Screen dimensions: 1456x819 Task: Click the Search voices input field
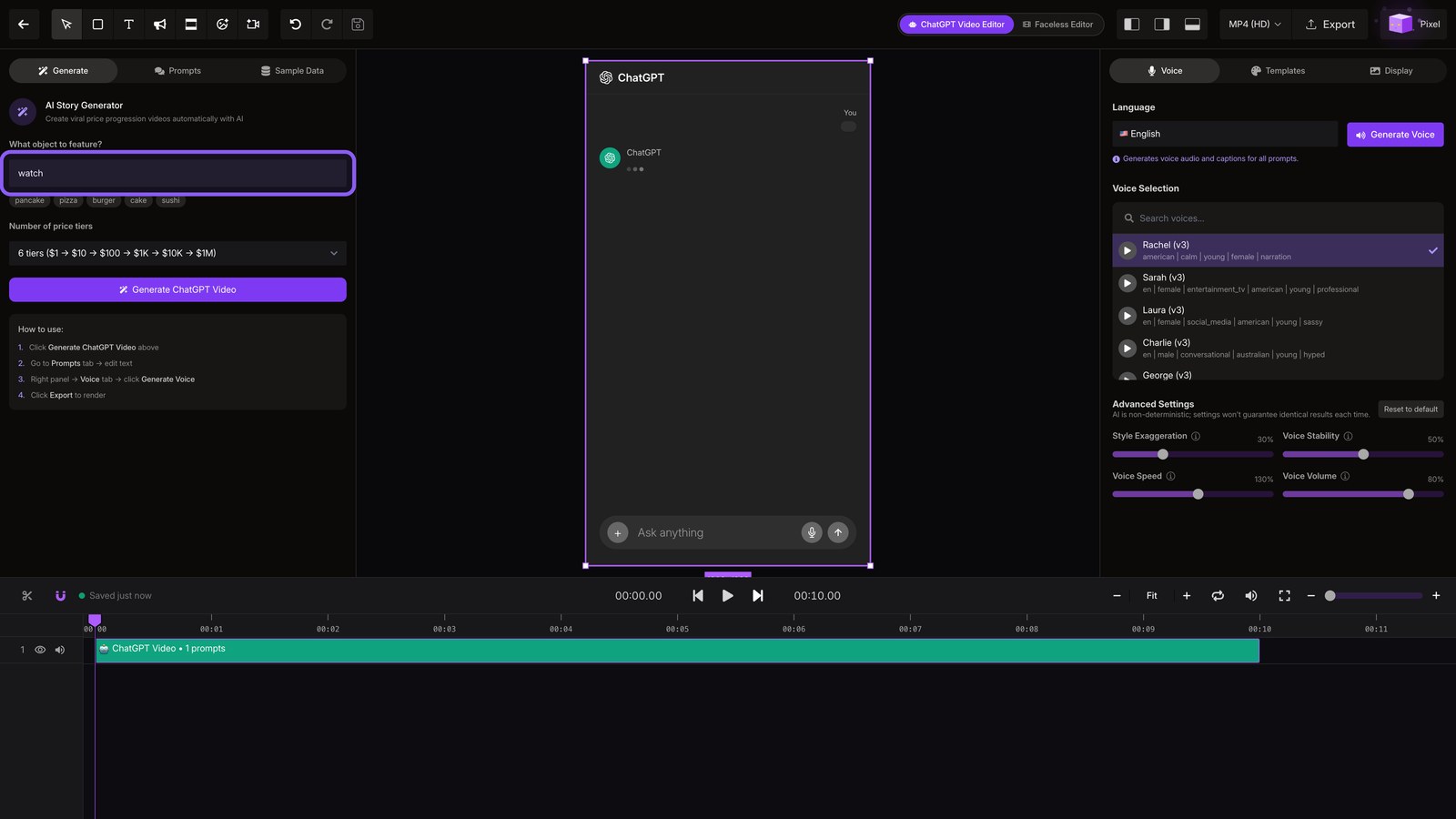[x=1278, y=218]
